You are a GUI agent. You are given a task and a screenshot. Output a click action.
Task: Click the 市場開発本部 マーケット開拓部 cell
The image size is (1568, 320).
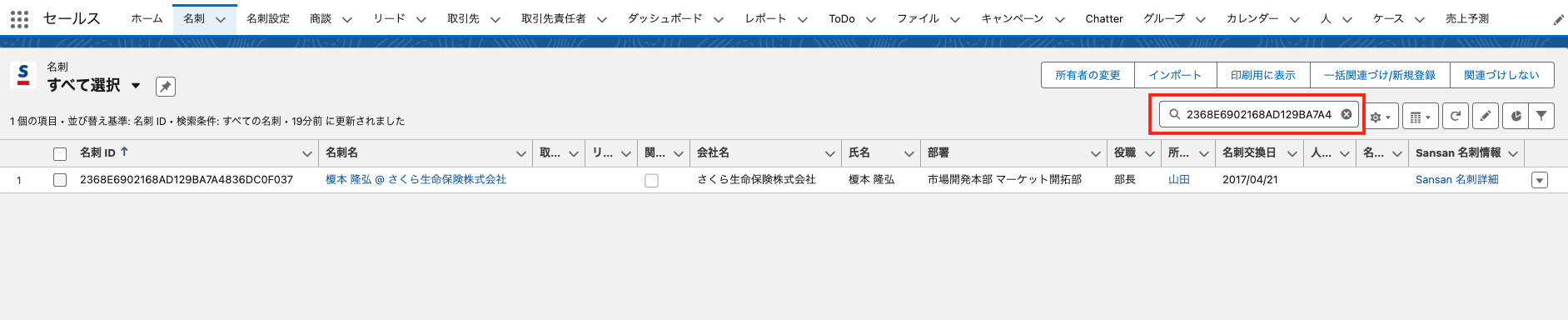[x=1005, y=180]
